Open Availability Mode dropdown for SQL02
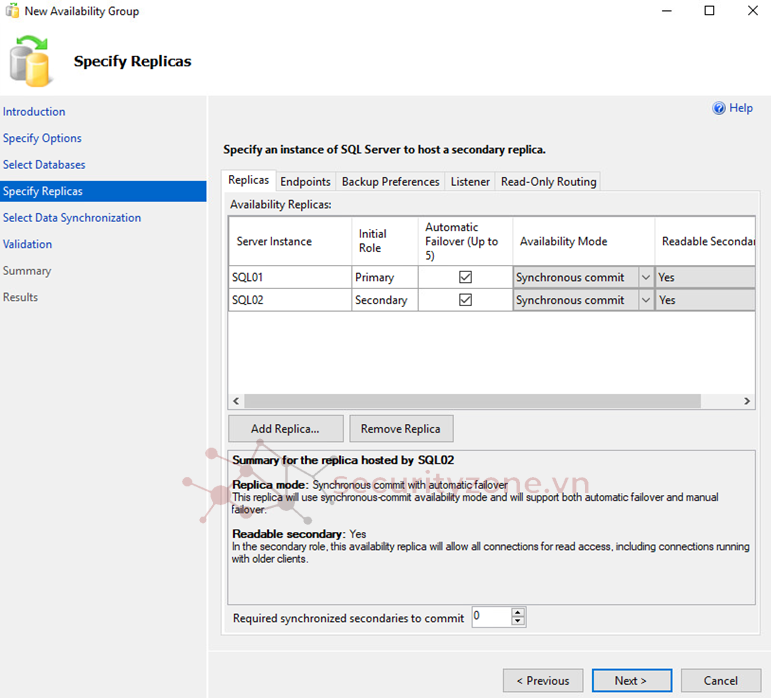The image size is (771, 698). pyautogui.click(x=645, y=300)
